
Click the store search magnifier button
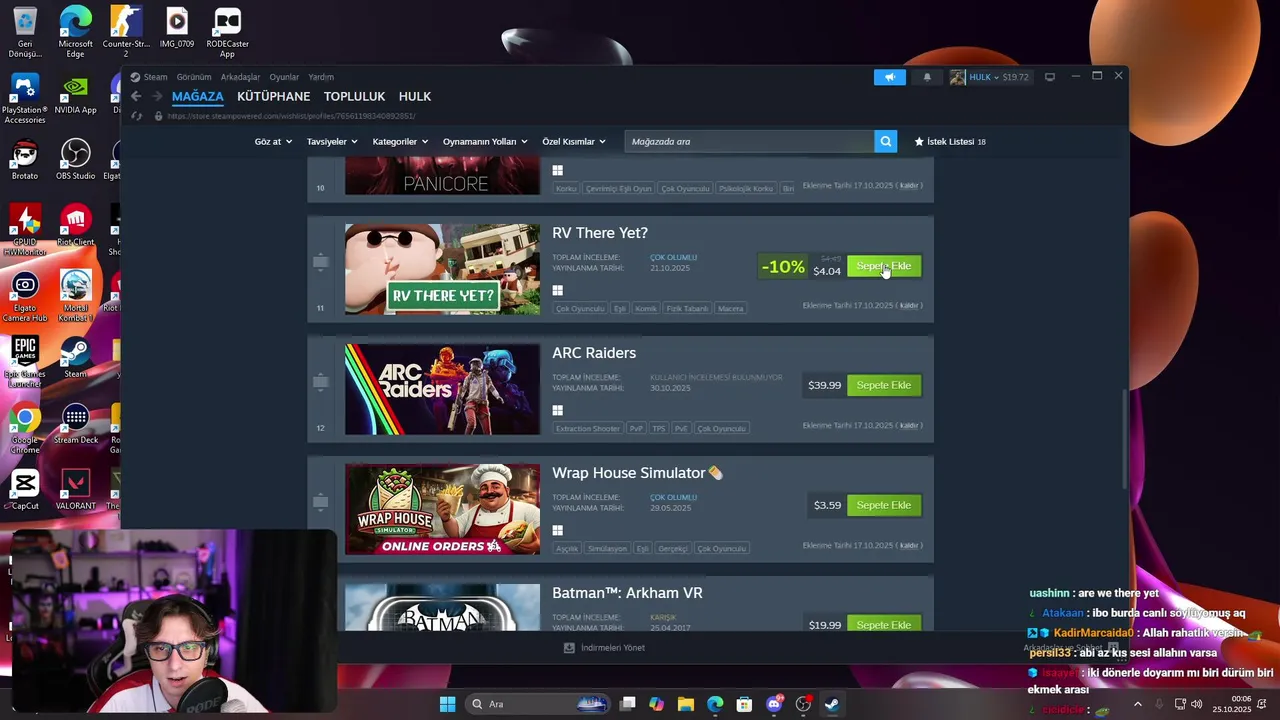[885, 142]
